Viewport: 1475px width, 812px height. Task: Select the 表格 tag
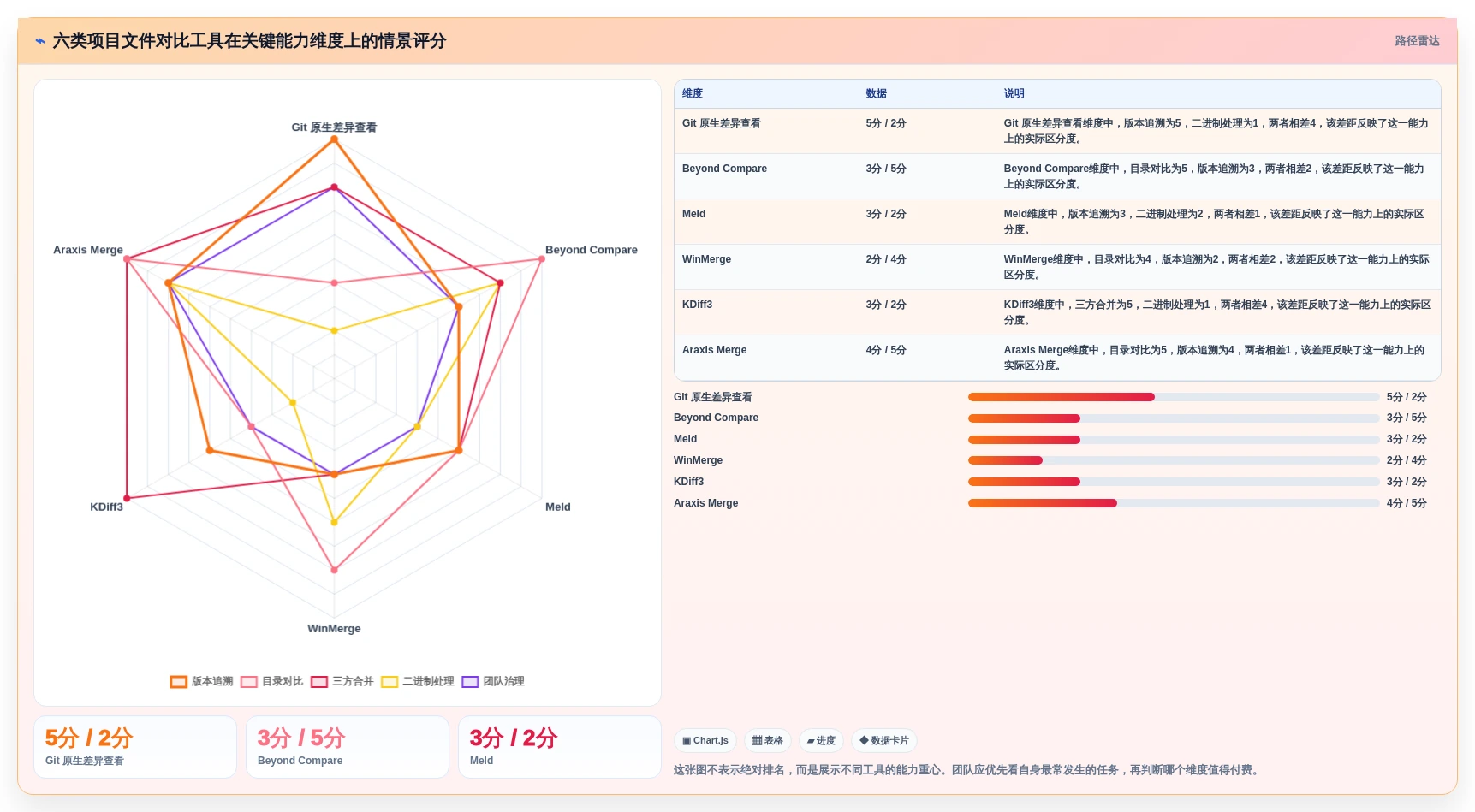coord(767,741)
